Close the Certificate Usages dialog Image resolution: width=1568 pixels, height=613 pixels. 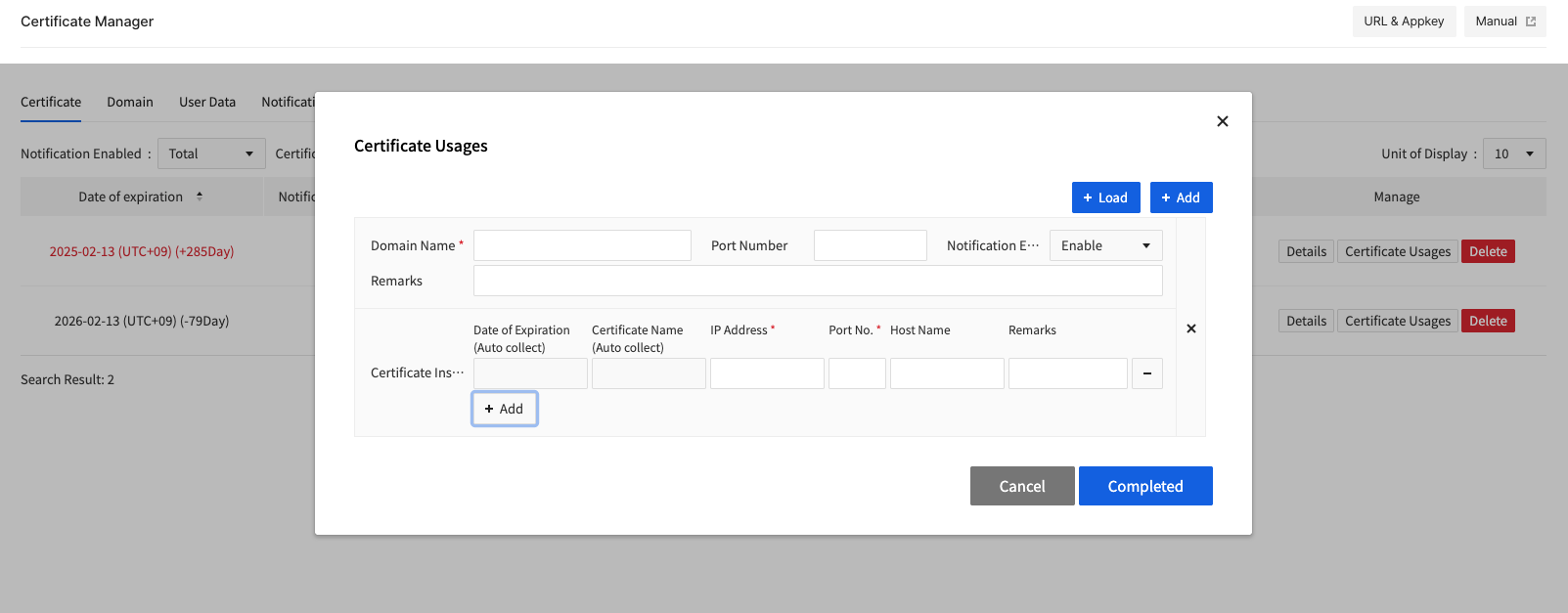point(1222,121)
